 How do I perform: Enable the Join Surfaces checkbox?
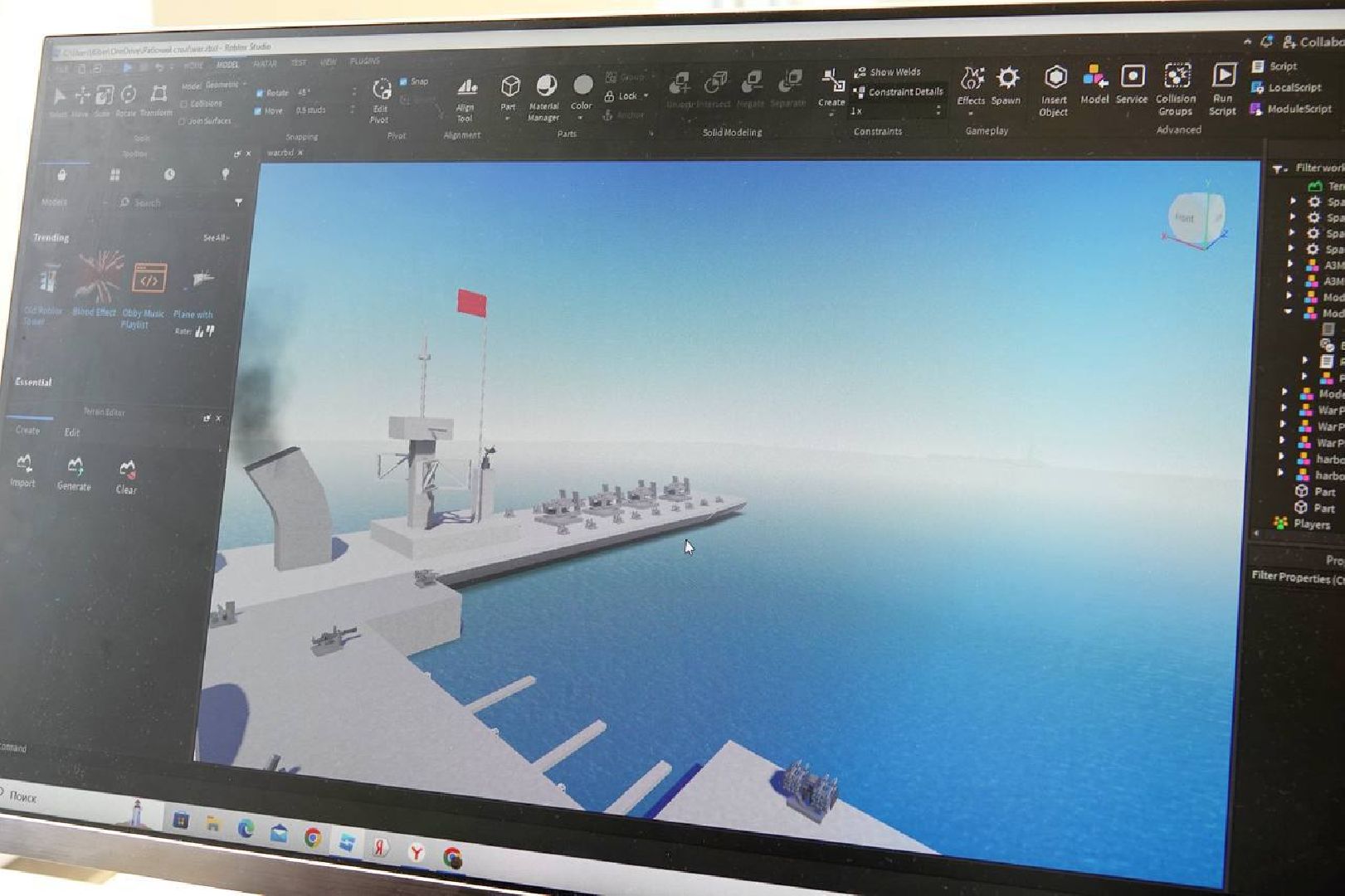pos(183,121)
